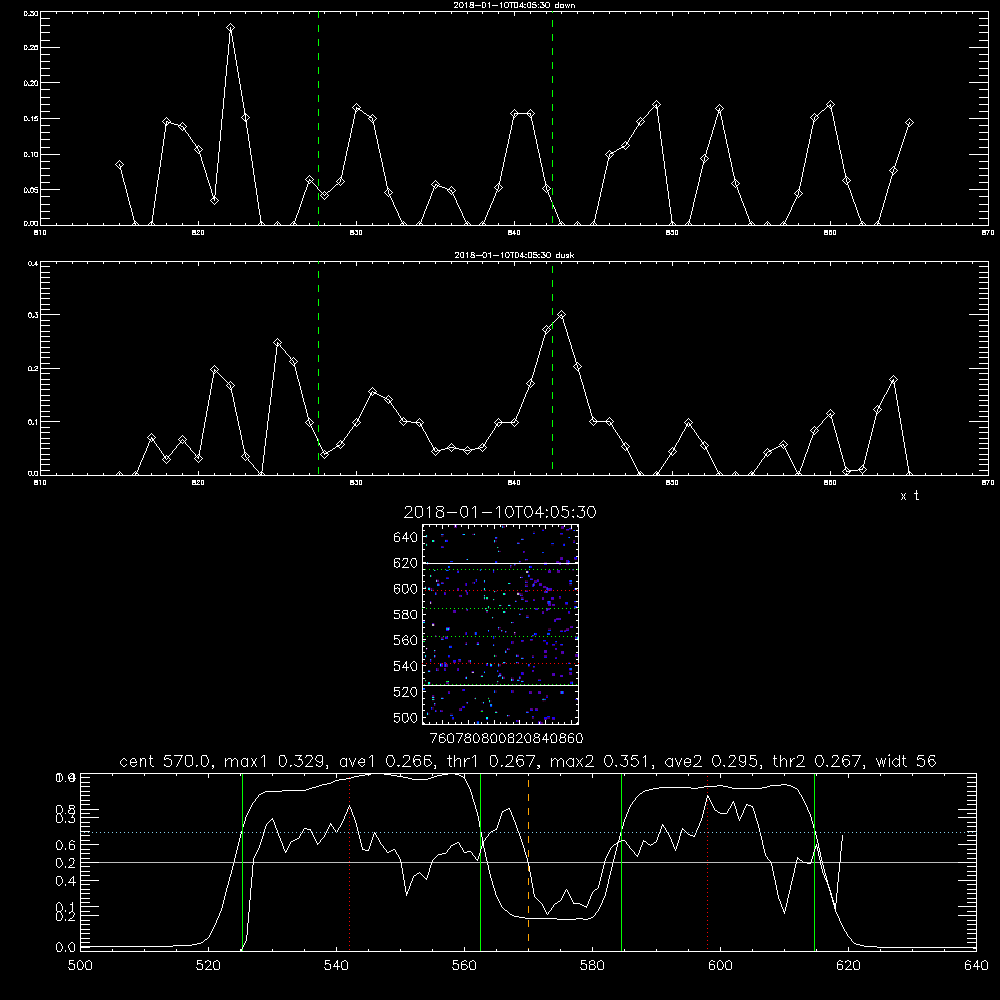
Task: Select the spectrogram thumbnail image
Action: coord(500,624)
